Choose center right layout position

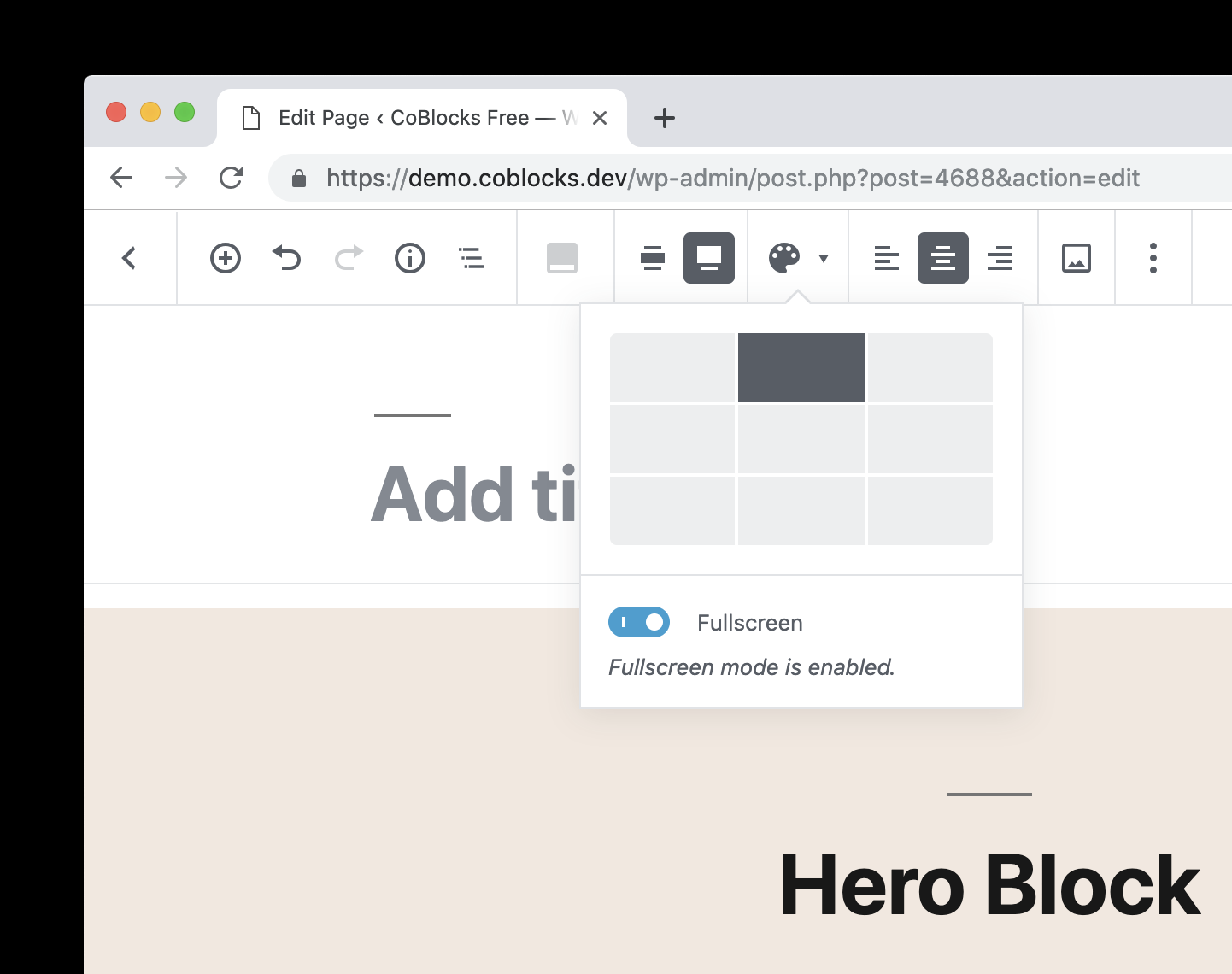(930, 439)
